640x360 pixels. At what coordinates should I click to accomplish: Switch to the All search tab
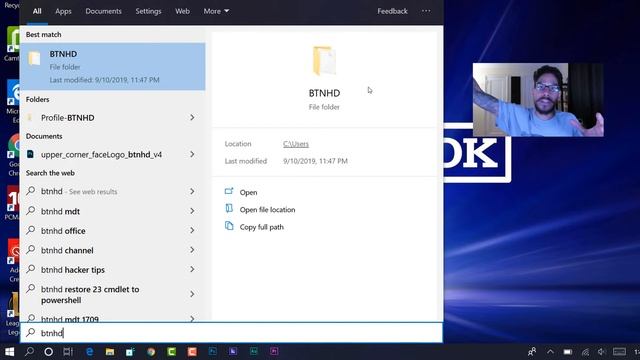pos(37,11)
